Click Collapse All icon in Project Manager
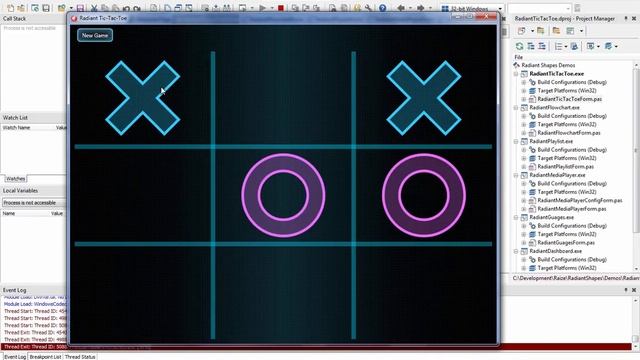The width and height of the screenshot is (640, 360). (542, 46)
